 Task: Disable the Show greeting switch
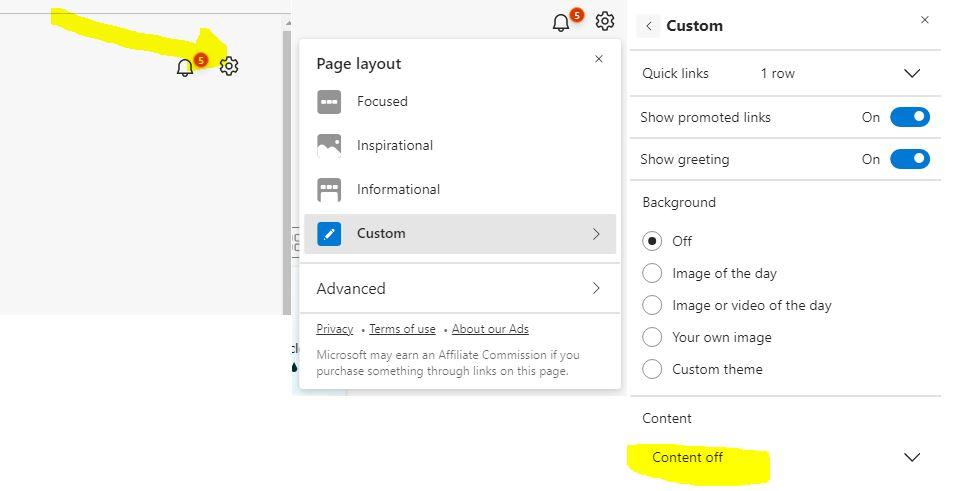click(909, 159)
